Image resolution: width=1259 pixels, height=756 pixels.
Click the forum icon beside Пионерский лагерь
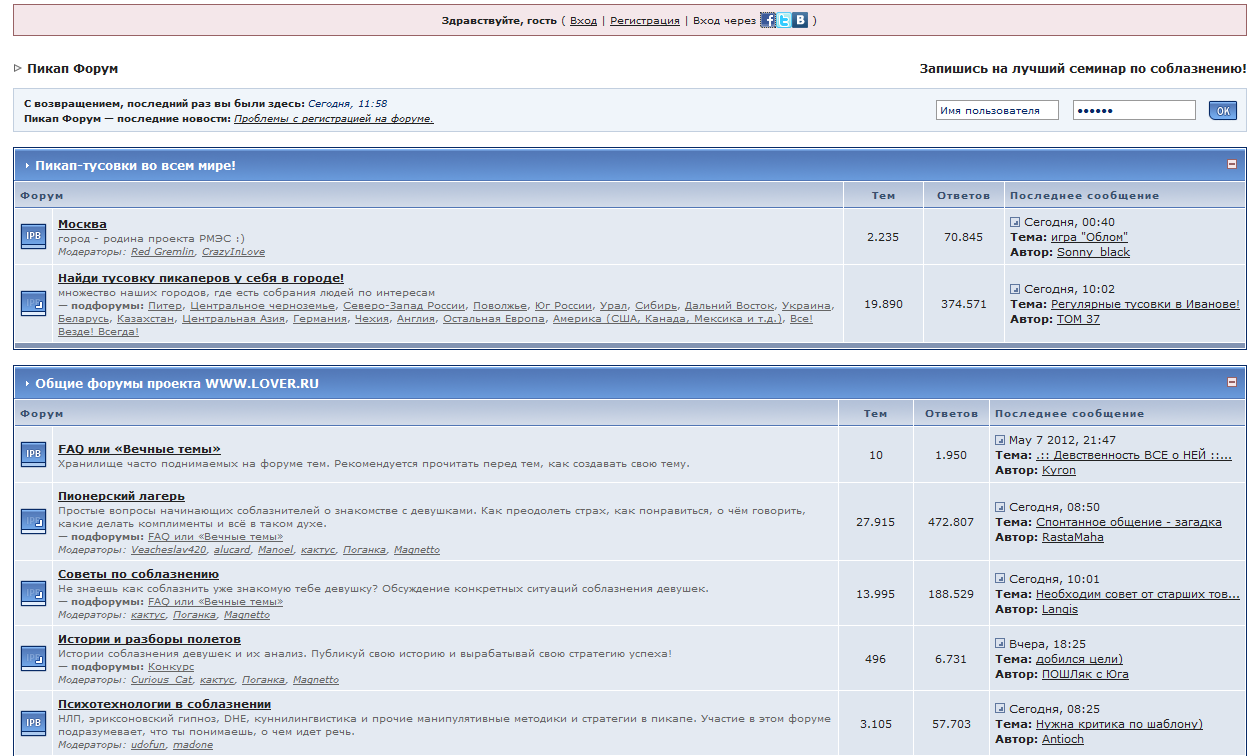tap(34, 522)
